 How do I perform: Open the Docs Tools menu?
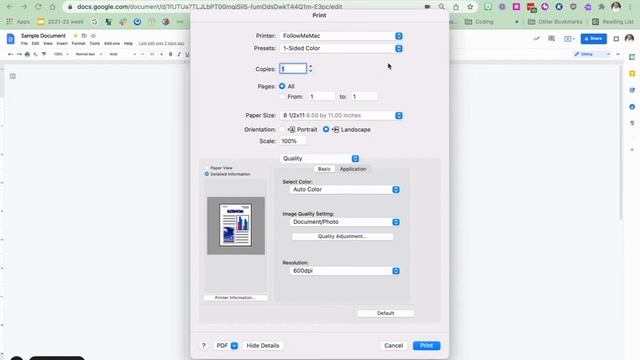click(95, 43)
